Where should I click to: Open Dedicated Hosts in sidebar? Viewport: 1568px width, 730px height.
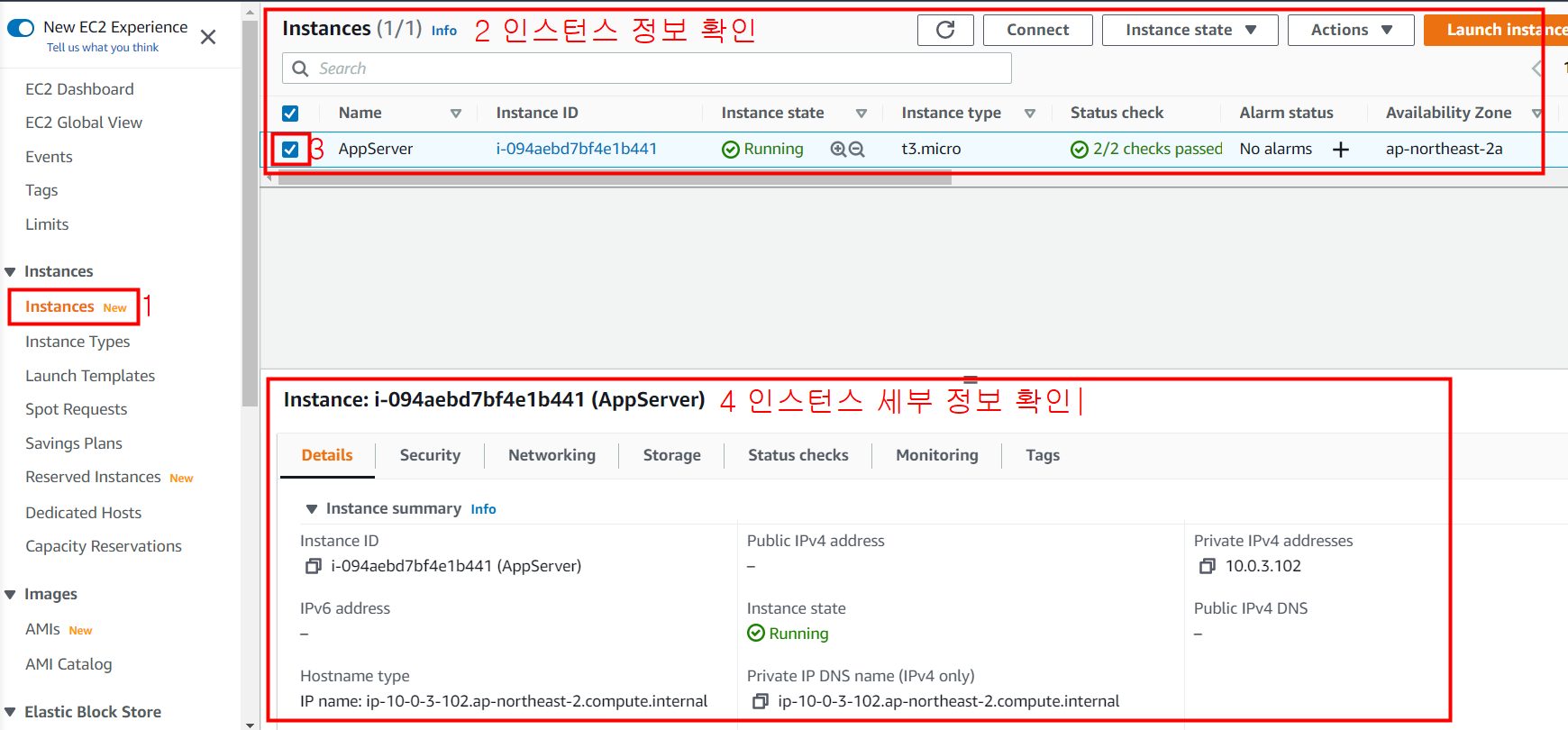[84, 513]
